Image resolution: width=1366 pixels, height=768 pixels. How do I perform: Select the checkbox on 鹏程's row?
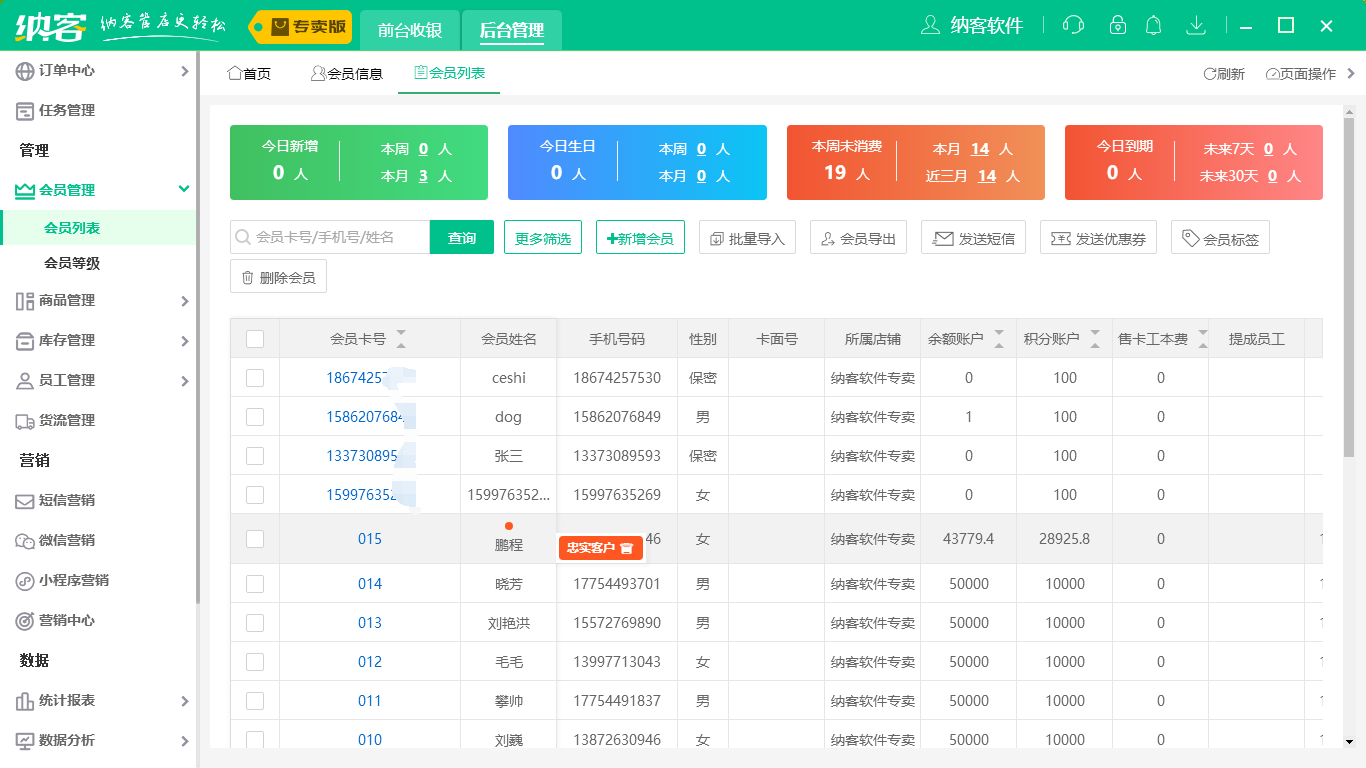tap(254, 538)
